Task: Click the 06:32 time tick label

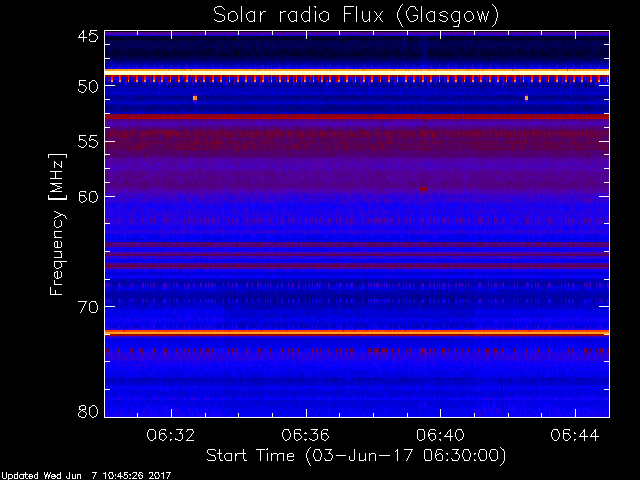Action: [171, 435]
